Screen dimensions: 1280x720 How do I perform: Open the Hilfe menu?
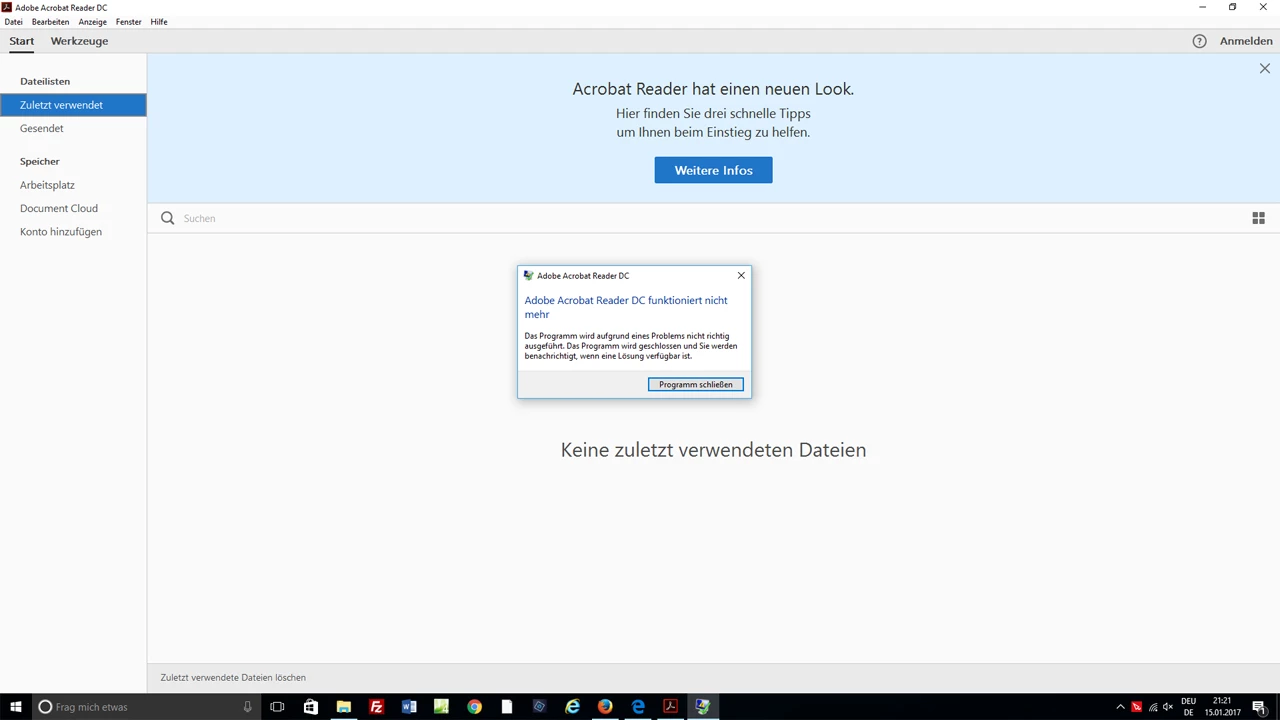158,21
